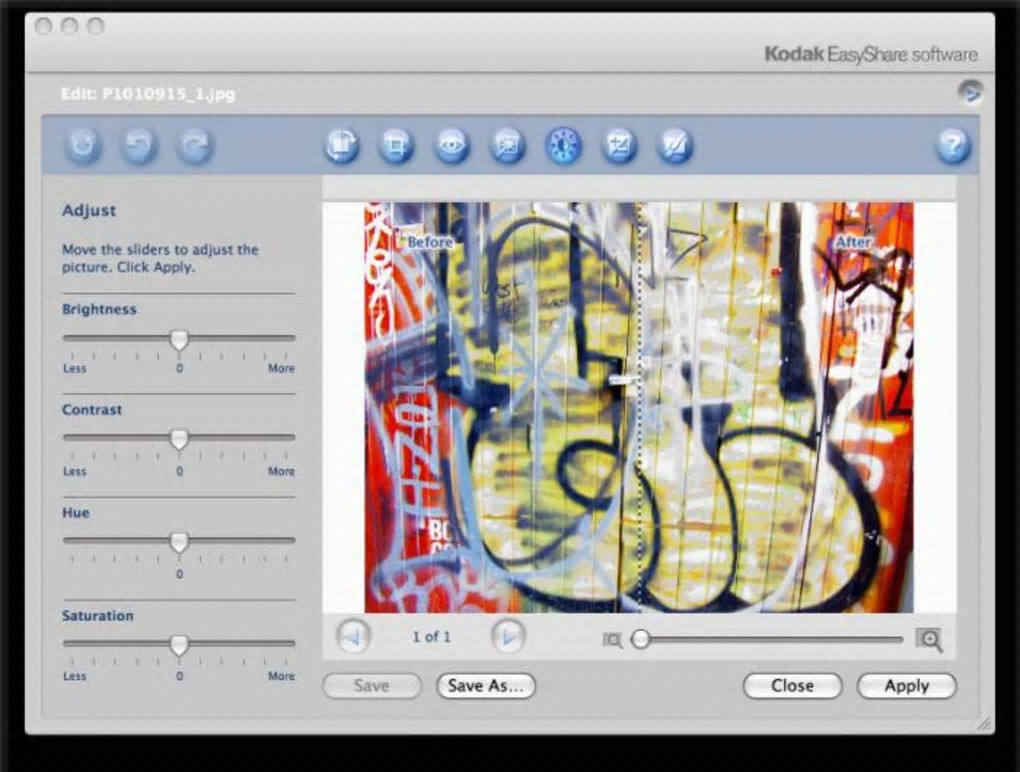Click 'More' under the Brightness slider
Image resolution: width=1020 pixels, height=772 pixels.
(x=281, y=368)
